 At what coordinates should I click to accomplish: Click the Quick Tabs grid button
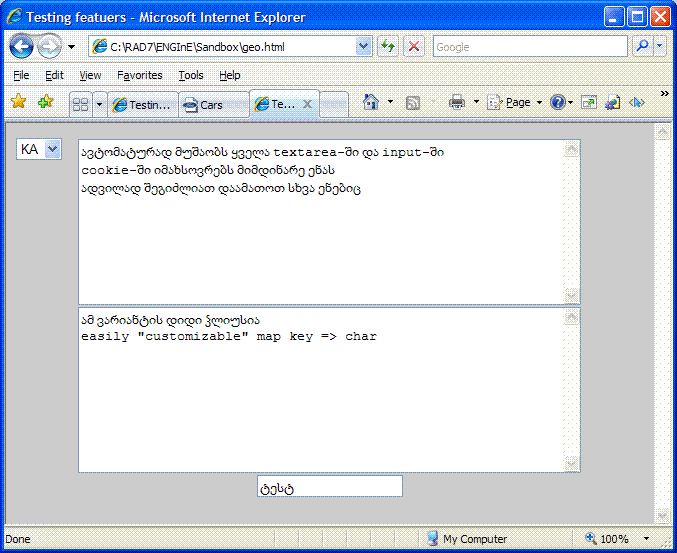coord(81,104)
